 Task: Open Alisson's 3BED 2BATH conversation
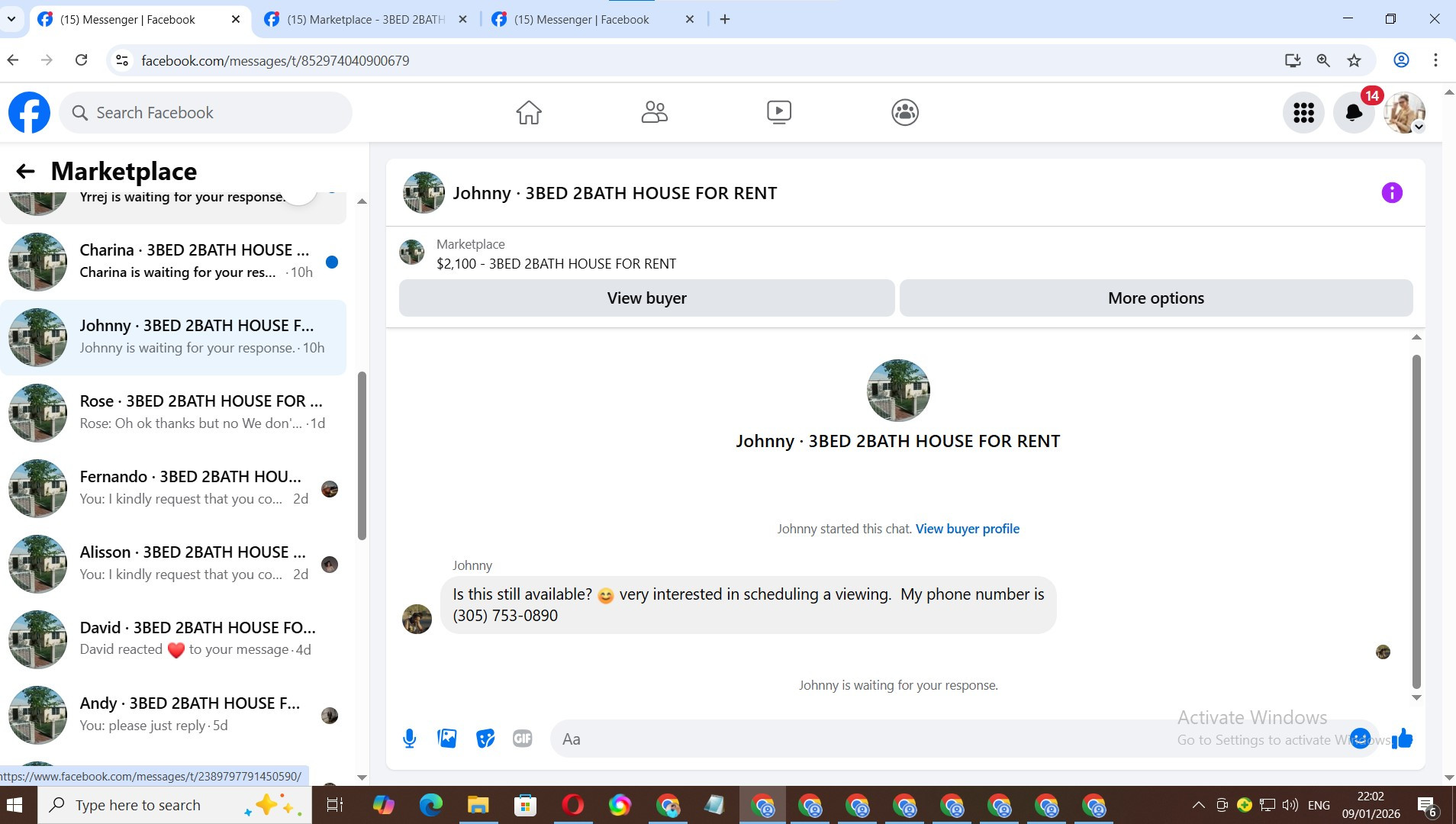tap(173, 564)
